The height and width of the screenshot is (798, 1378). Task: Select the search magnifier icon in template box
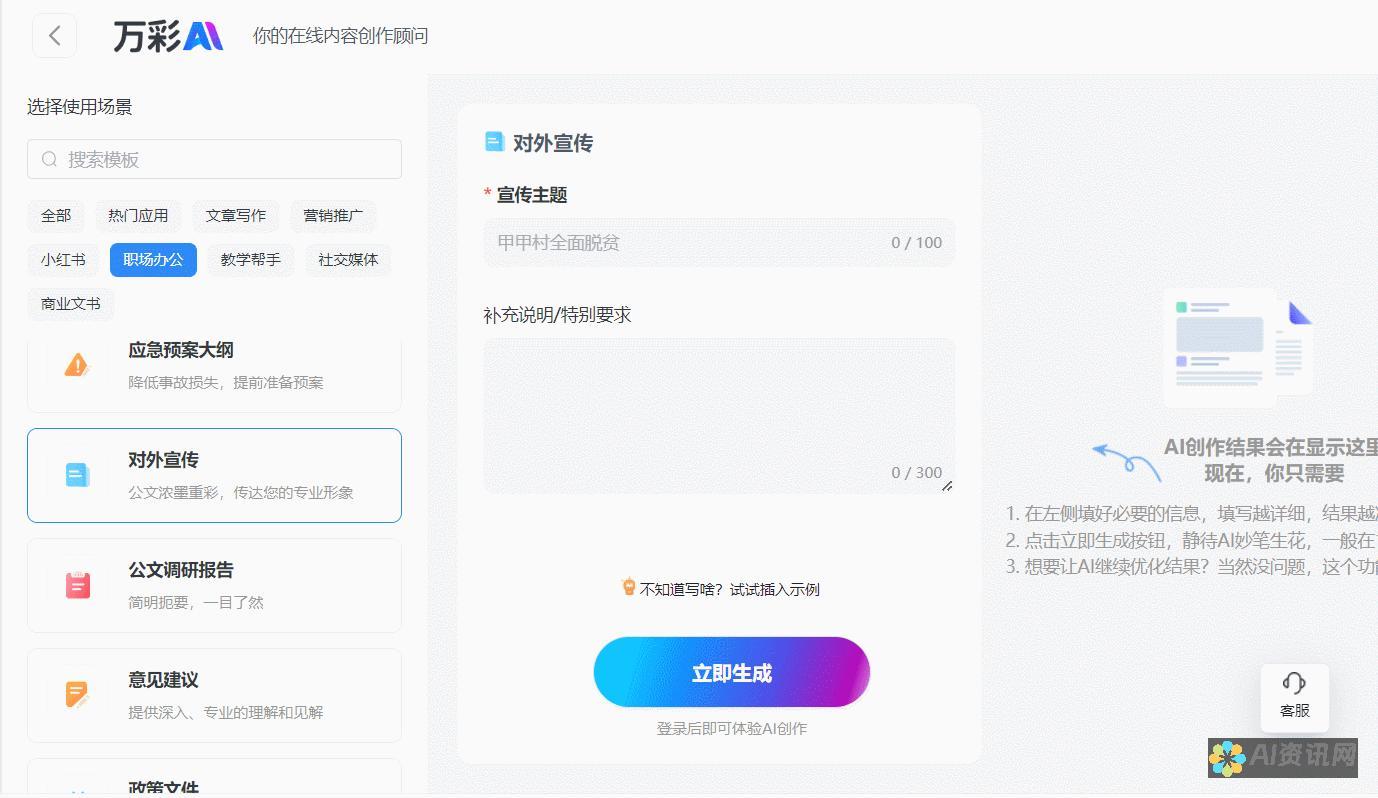(49, 159)
